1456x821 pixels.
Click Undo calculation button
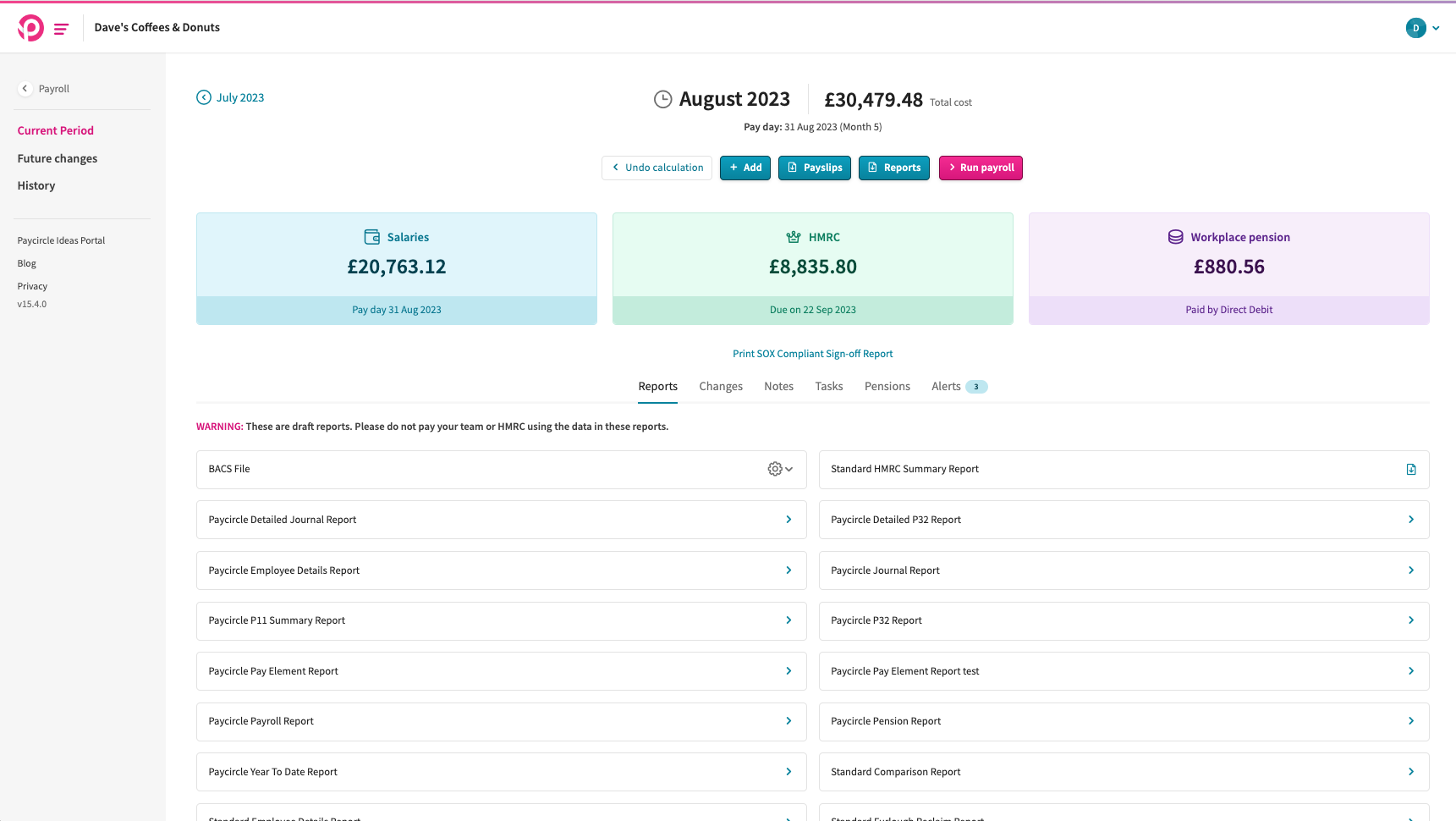(x=657, y=168)
